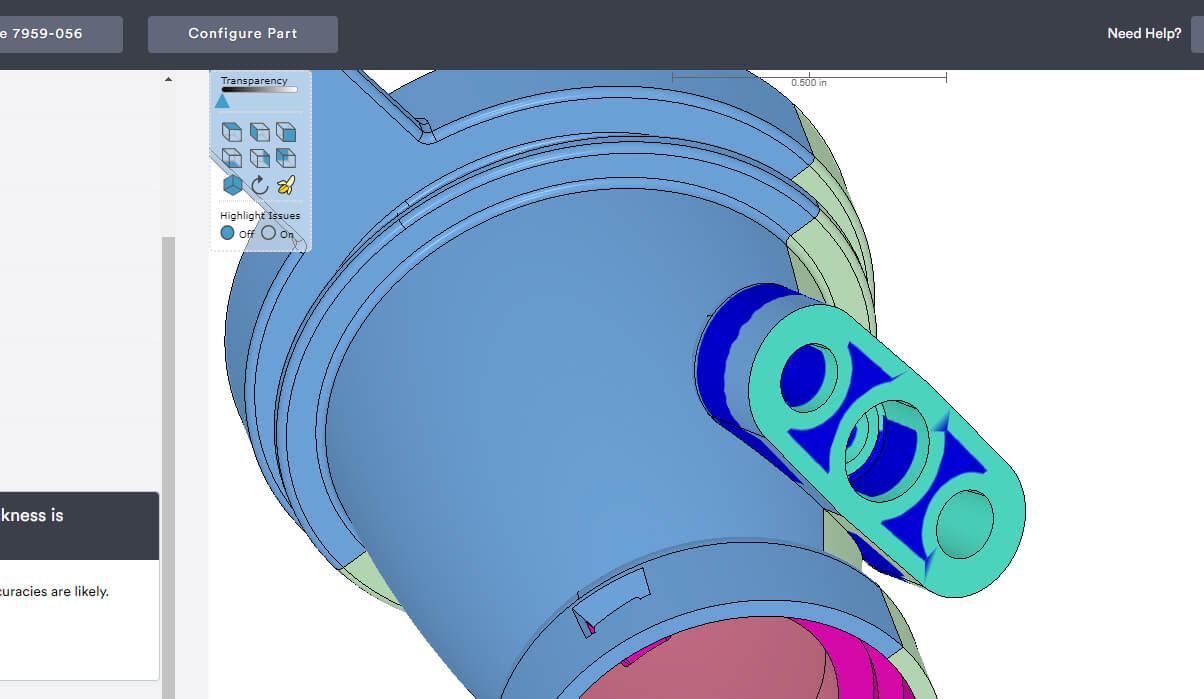Click the banana for scale icon
The height and width of the screenshot is (699, 1204).
pyautogui.click(x=285, y=183)
